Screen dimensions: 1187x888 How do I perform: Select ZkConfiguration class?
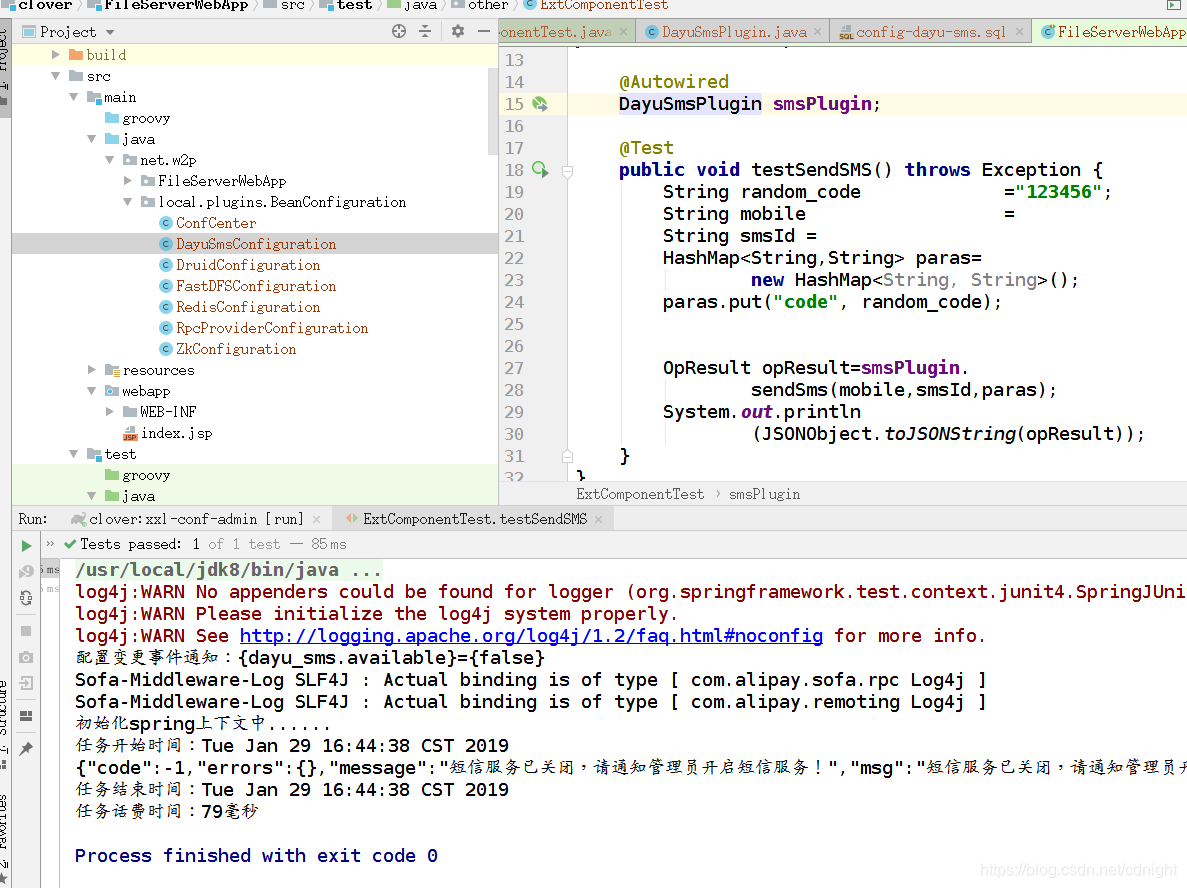[x=236, y=349]
